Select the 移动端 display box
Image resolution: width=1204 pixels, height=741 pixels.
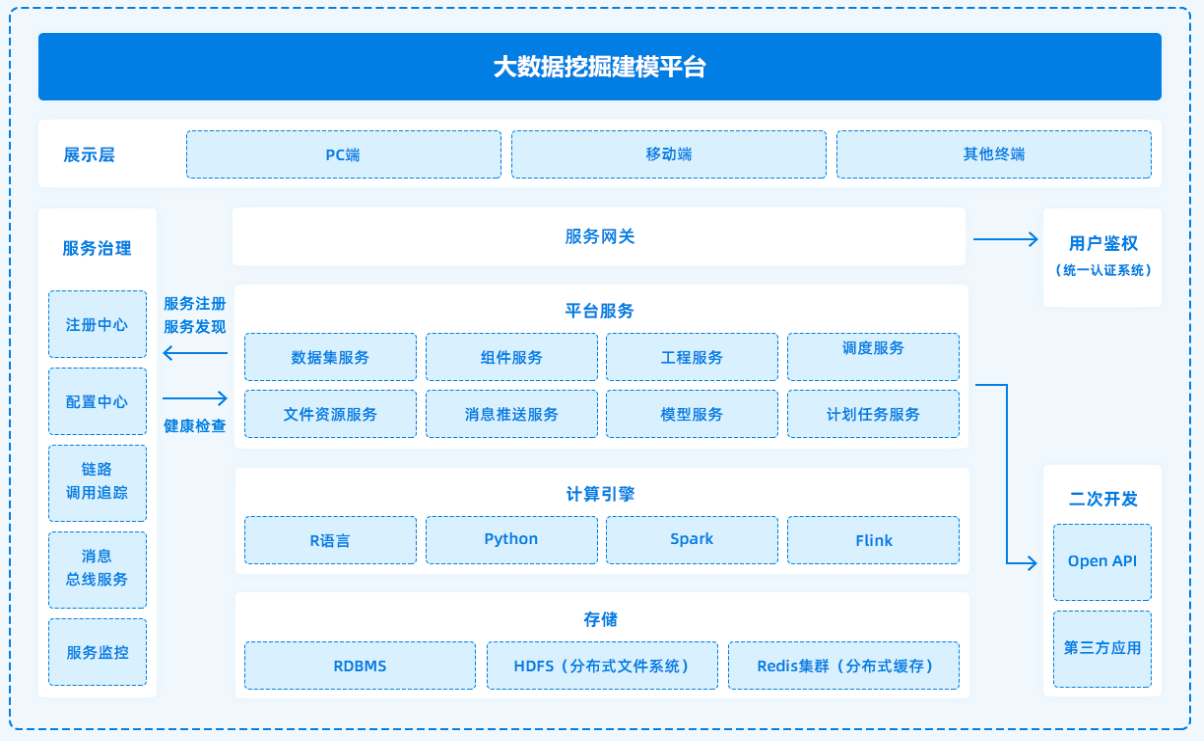[668, 155]
